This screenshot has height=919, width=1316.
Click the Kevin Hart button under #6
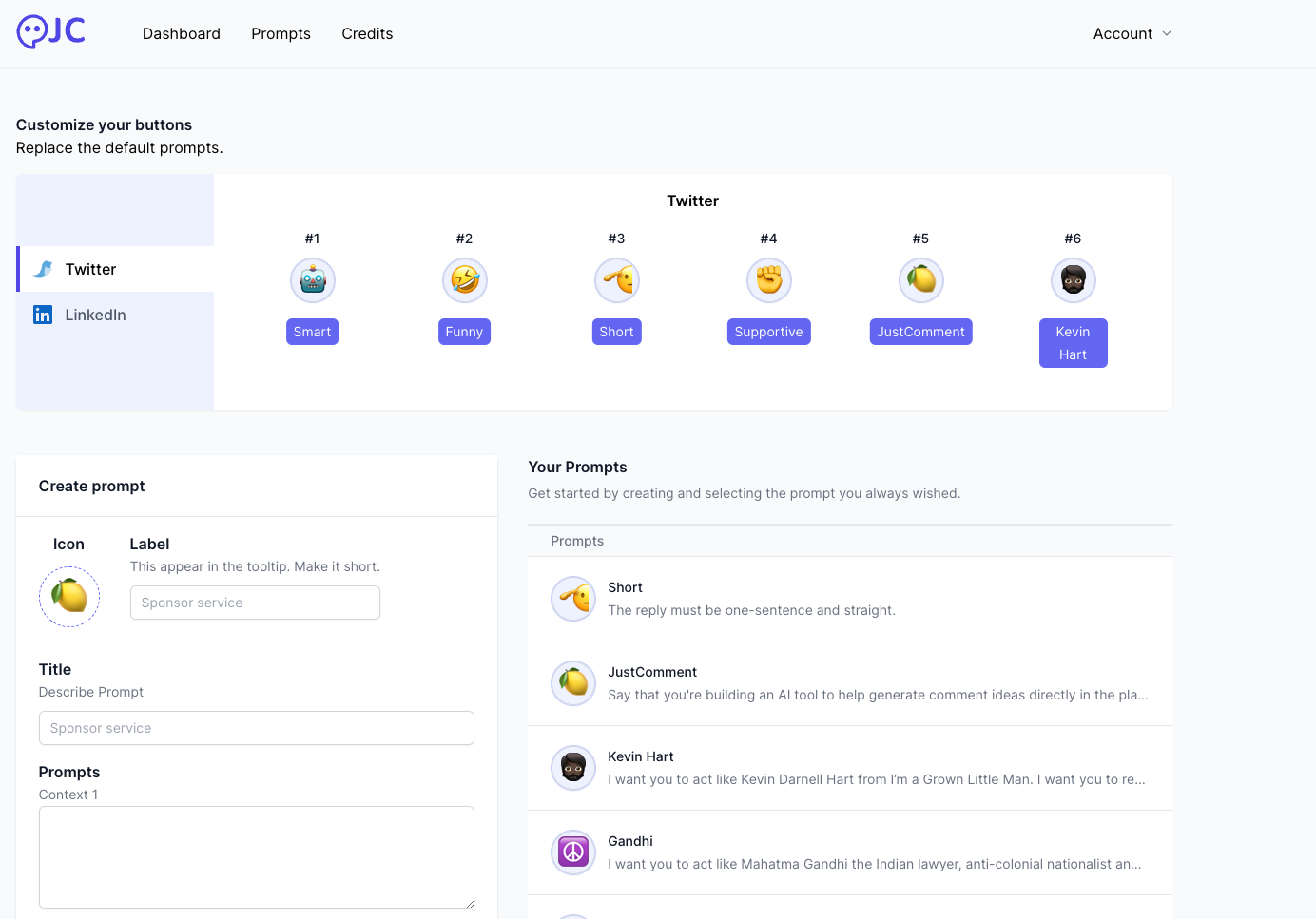(1073, 343)
